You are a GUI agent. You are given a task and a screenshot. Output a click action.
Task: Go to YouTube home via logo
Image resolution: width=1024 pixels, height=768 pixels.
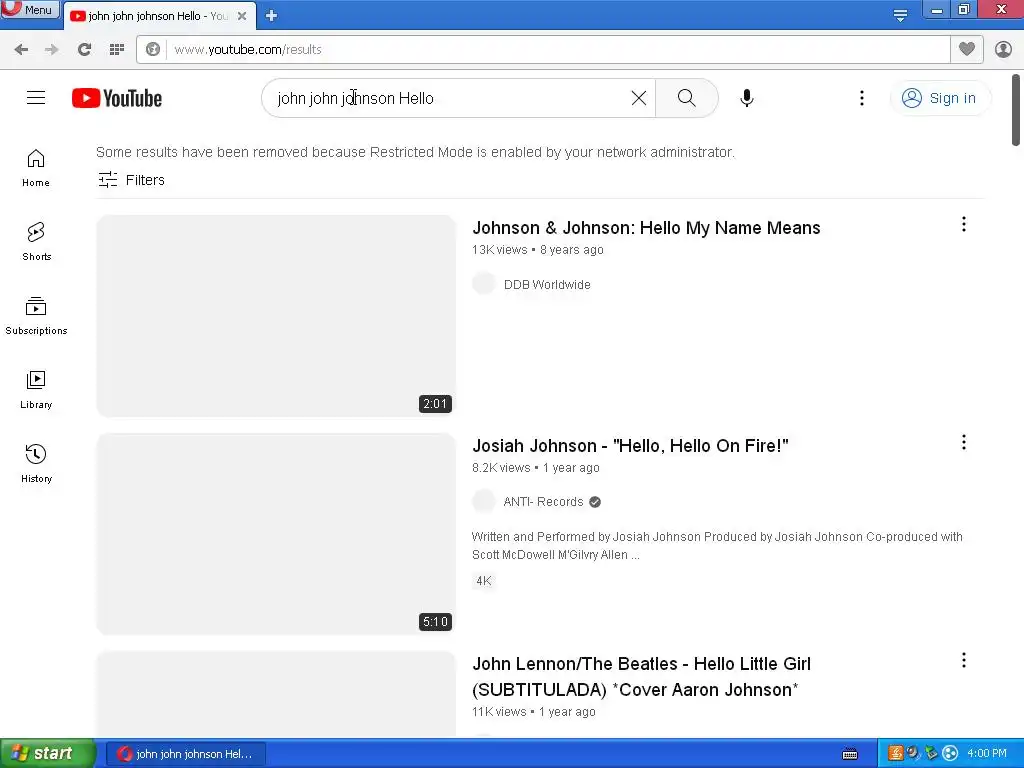[117, 98]
